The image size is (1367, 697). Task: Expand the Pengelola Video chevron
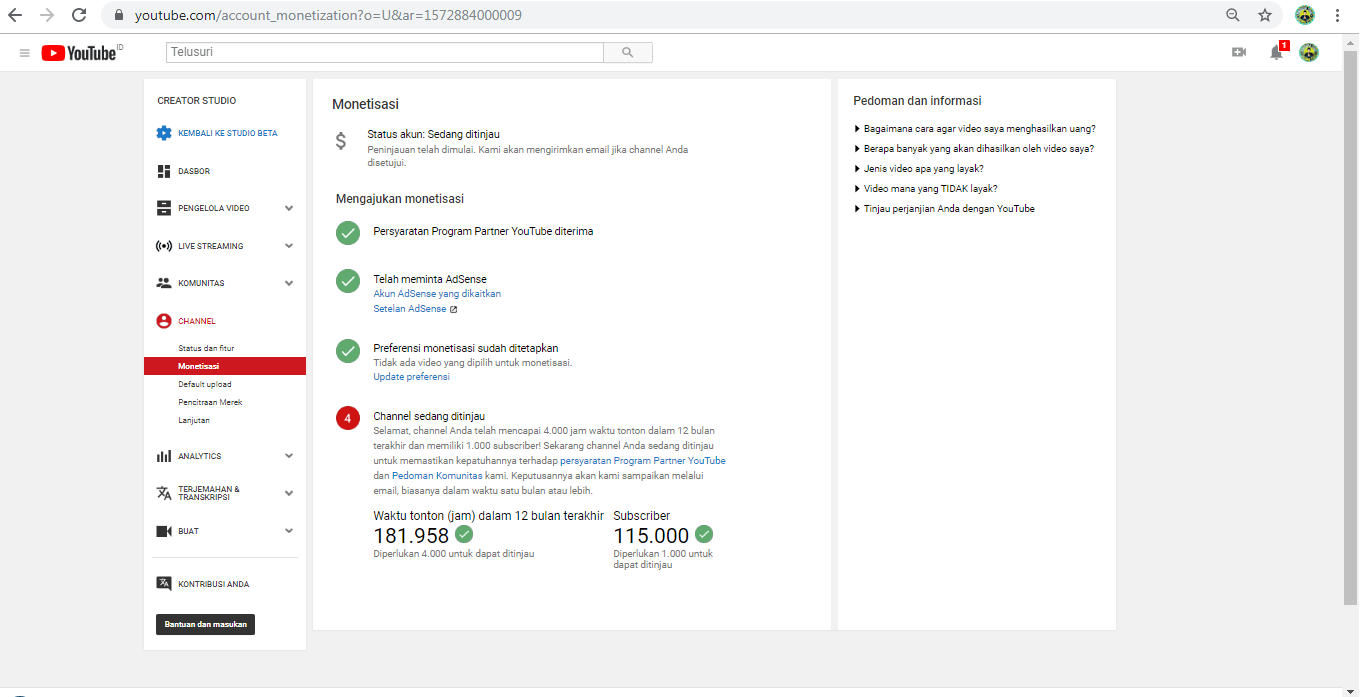pyautogui.click(x=289, y=208)
